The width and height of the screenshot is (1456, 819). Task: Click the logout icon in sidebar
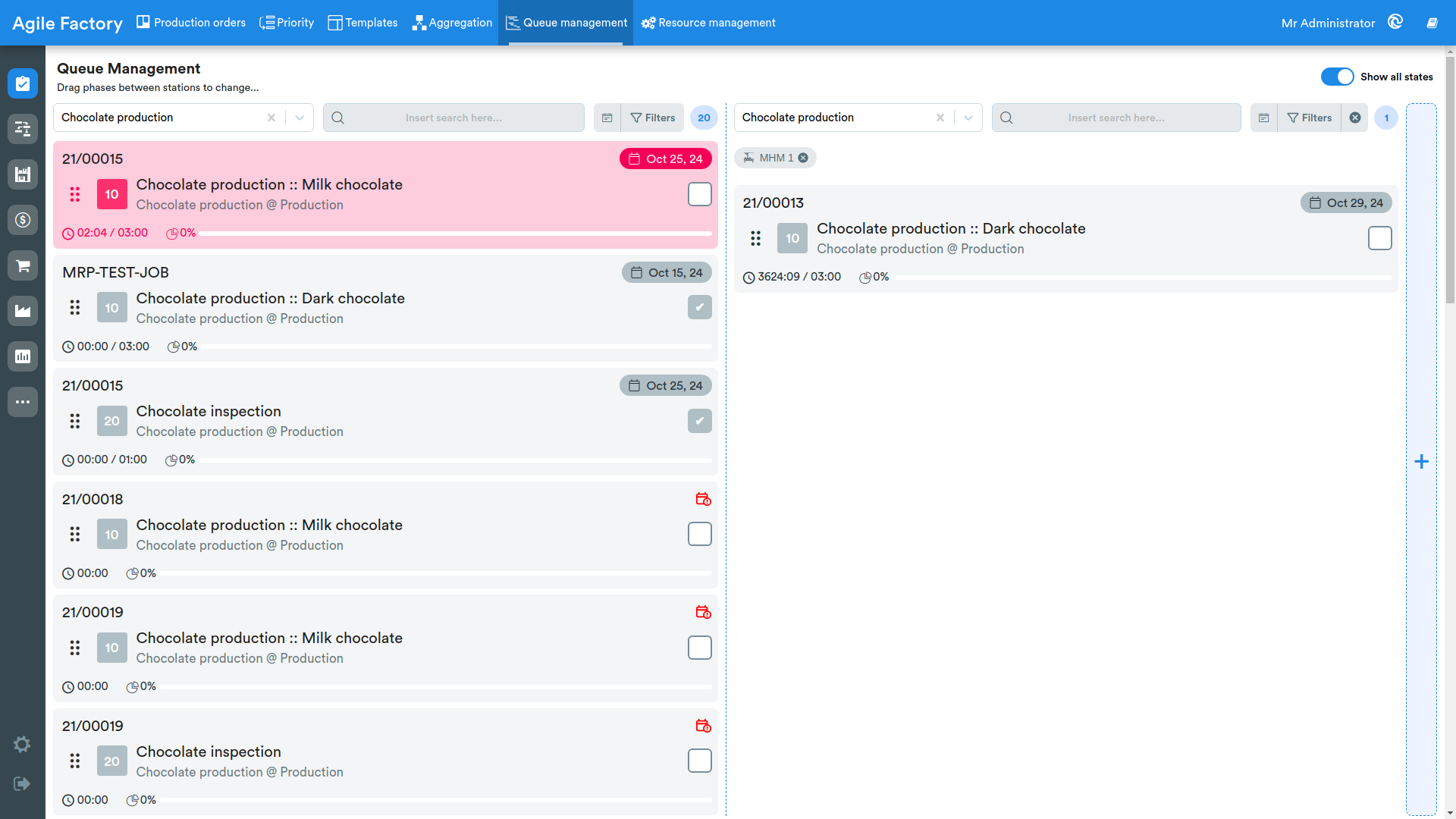(x=22, y=783)
